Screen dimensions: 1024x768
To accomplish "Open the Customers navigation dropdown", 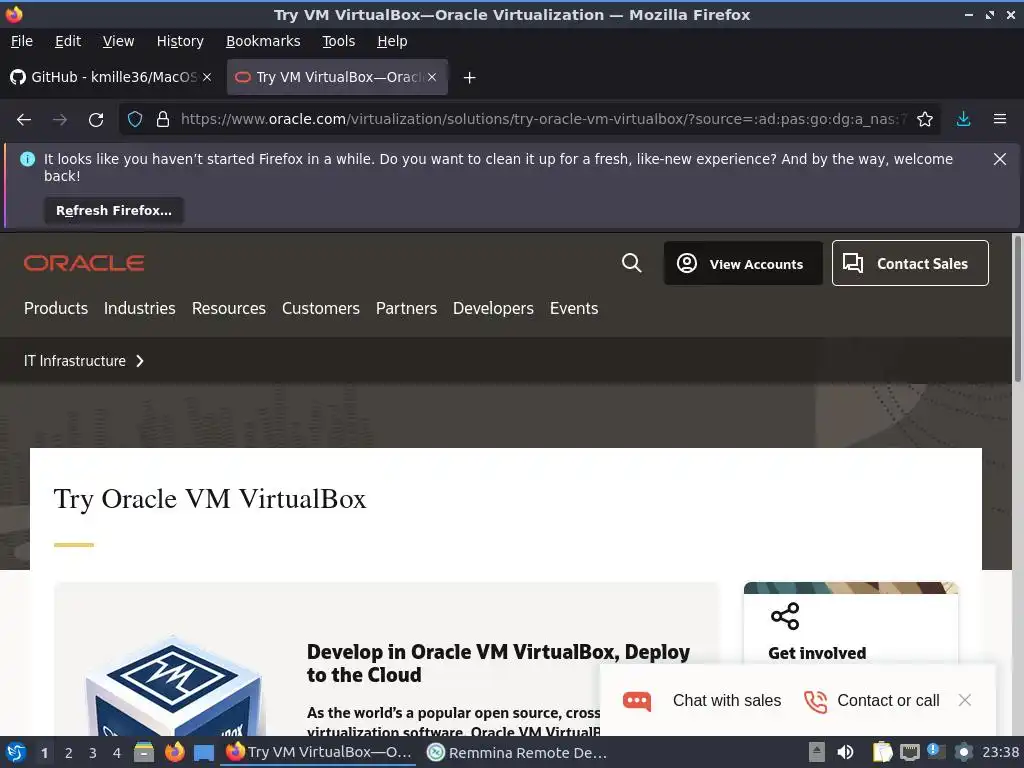I will [x=321, y=308].
